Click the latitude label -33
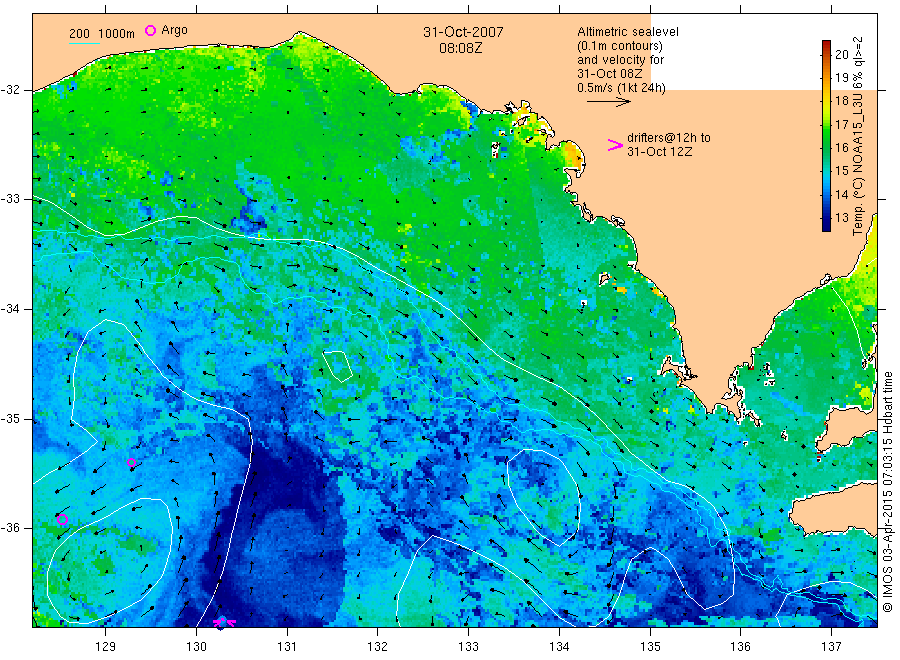 (x=10, y=199)
